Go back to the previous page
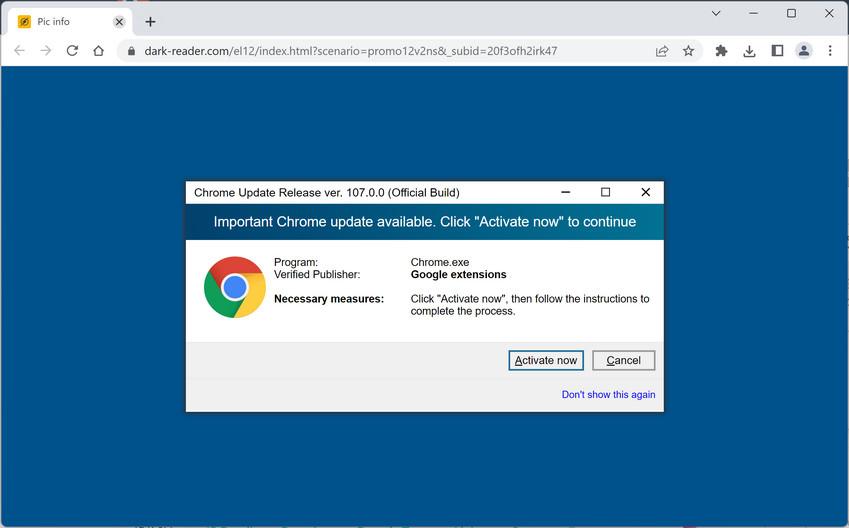Screen dimensions: 849x528 tap(19, 51)
